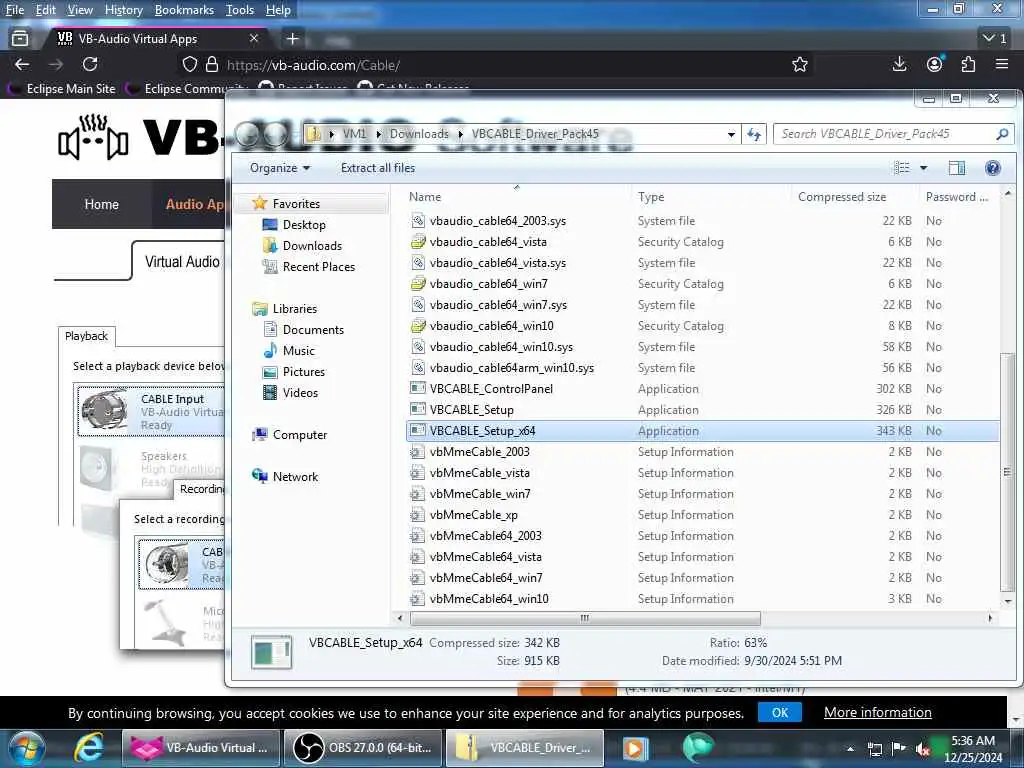Select VBCABLE_Setup application

click(471, 409)
